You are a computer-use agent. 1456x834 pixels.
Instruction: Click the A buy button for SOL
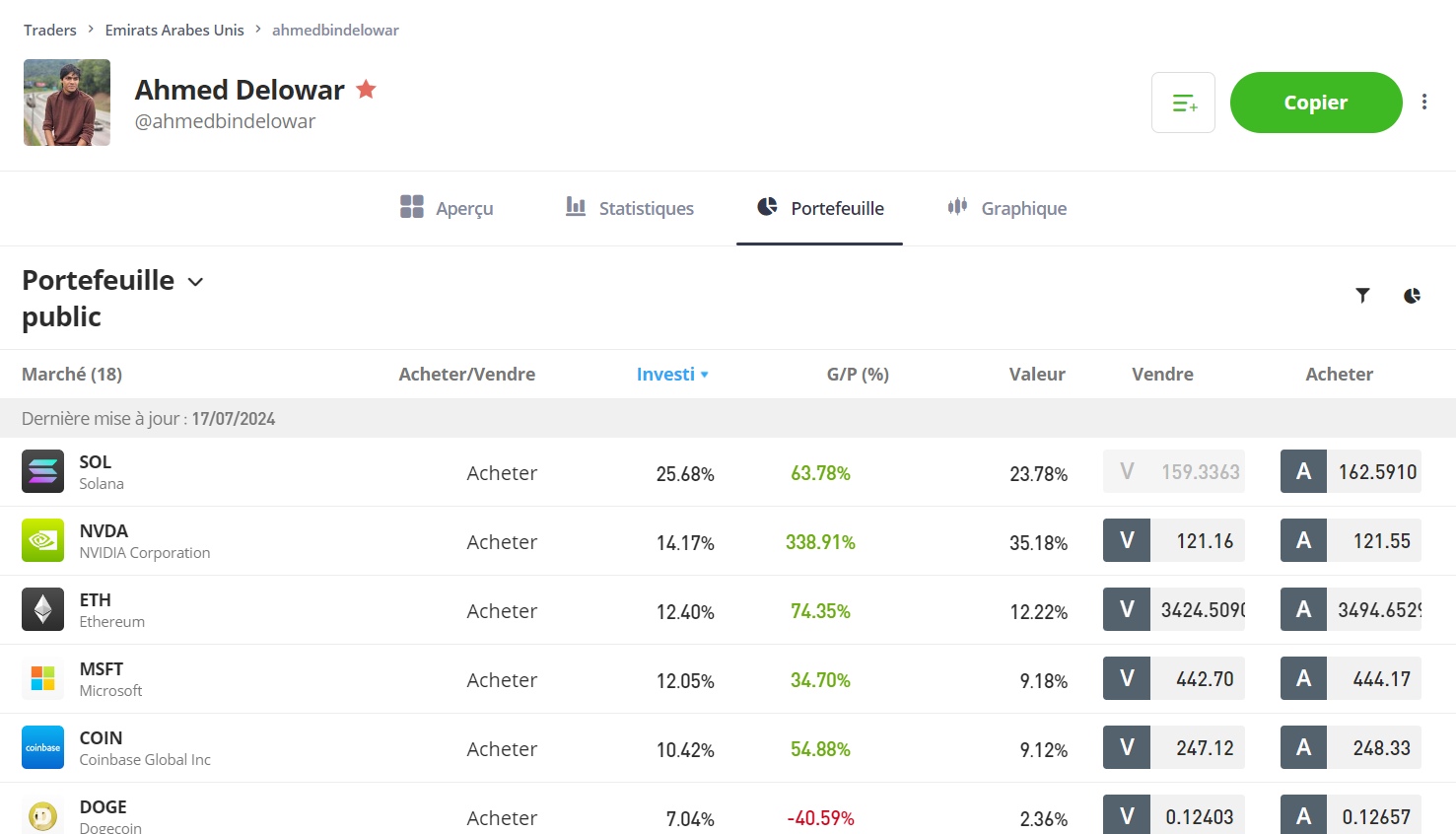coord(1303,471)
